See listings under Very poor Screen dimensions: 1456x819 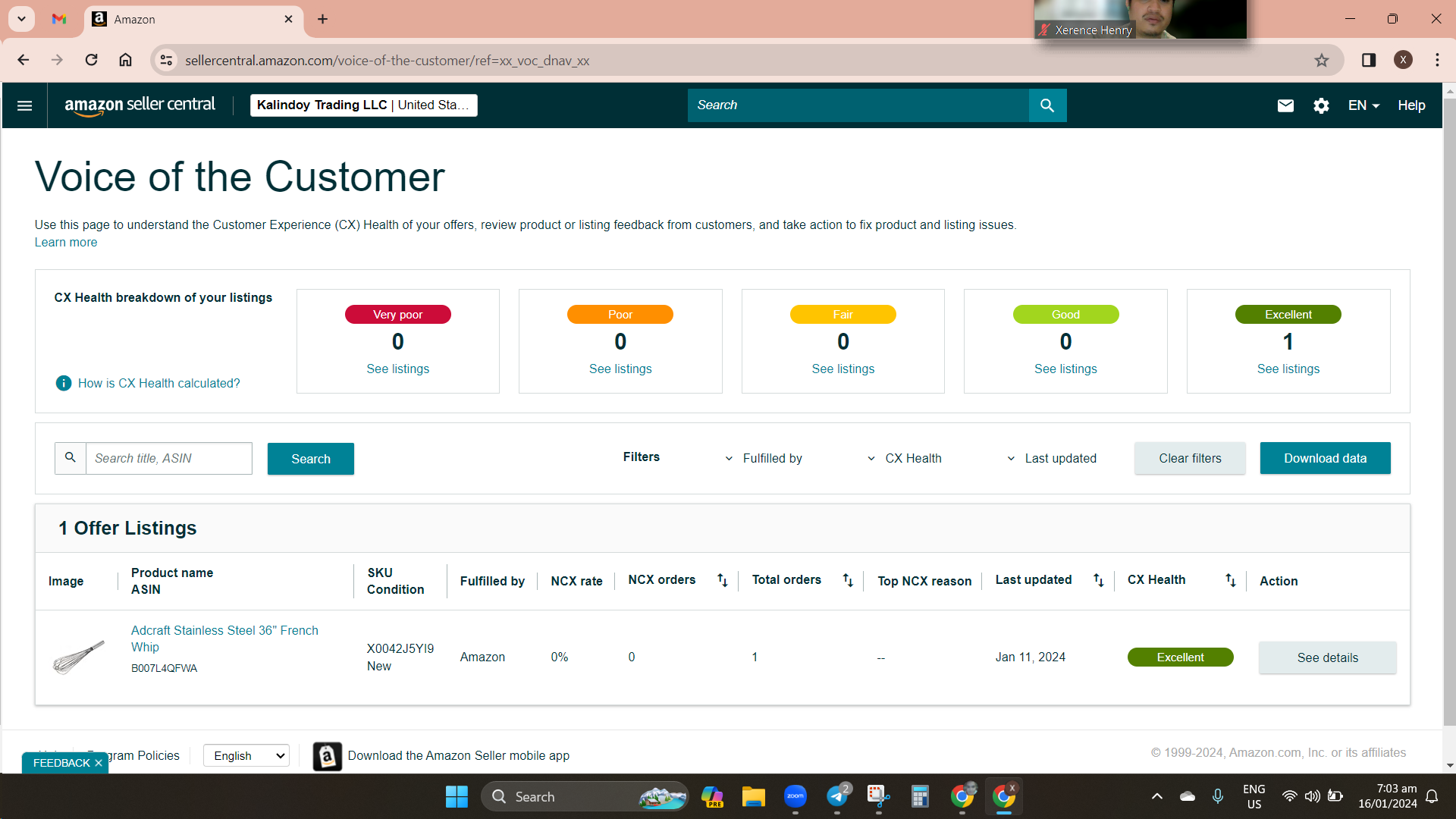pos(397,369)
